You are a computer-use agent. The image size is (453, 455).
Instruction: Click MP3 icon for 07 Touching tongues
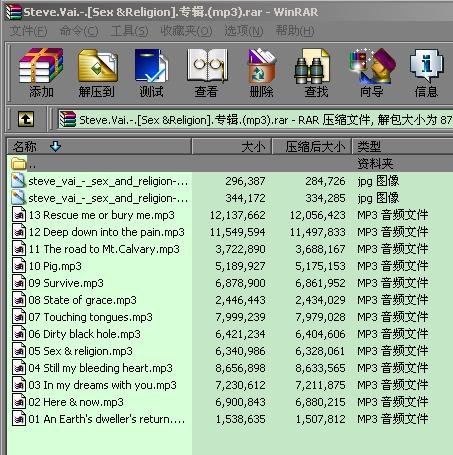click(x=19, y=317)
